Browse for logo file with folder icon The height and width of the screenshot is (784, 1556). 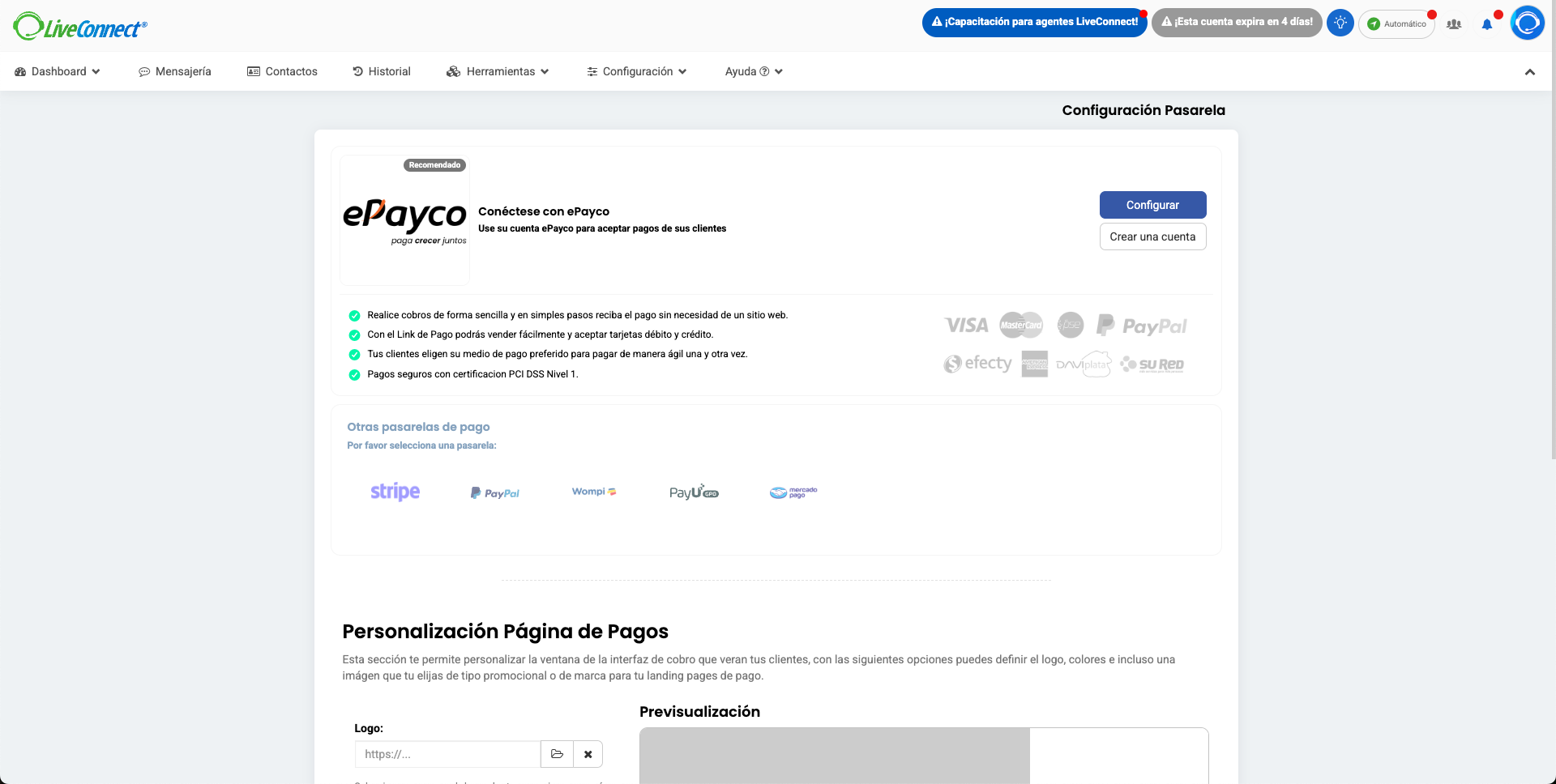tap(557, 754)
